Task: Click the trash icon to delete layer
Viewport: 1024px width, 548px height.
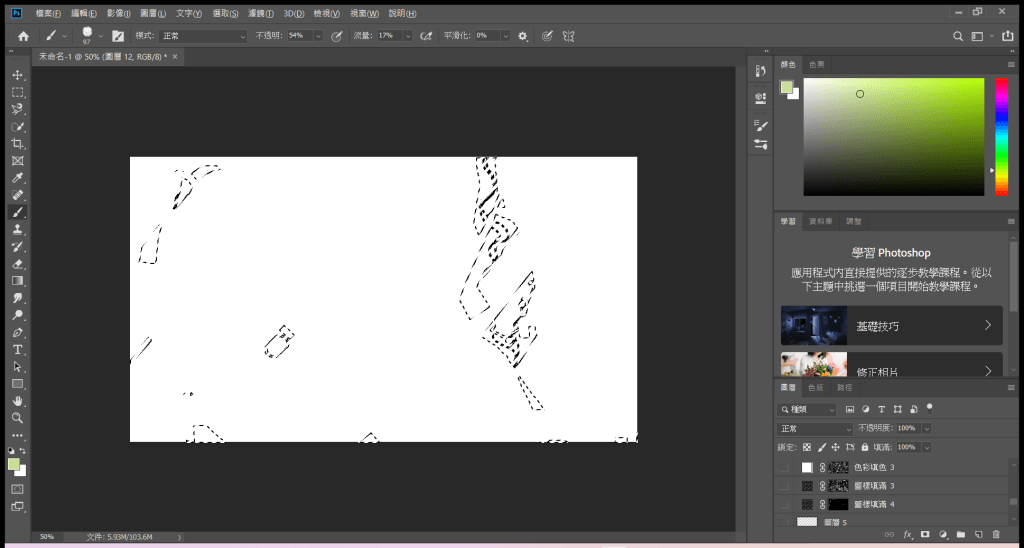Action: [x=995, y=535]
